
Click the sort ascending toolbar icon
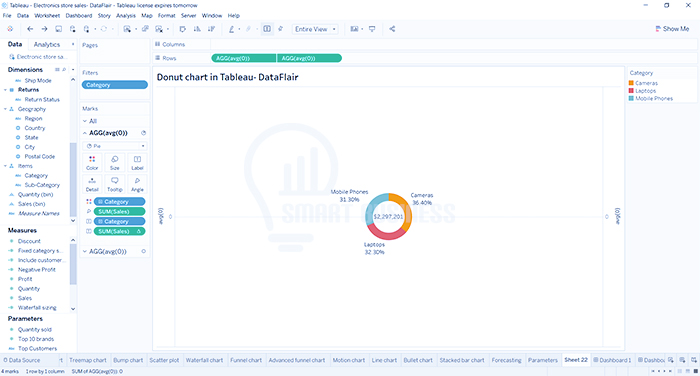click(197, 29)
